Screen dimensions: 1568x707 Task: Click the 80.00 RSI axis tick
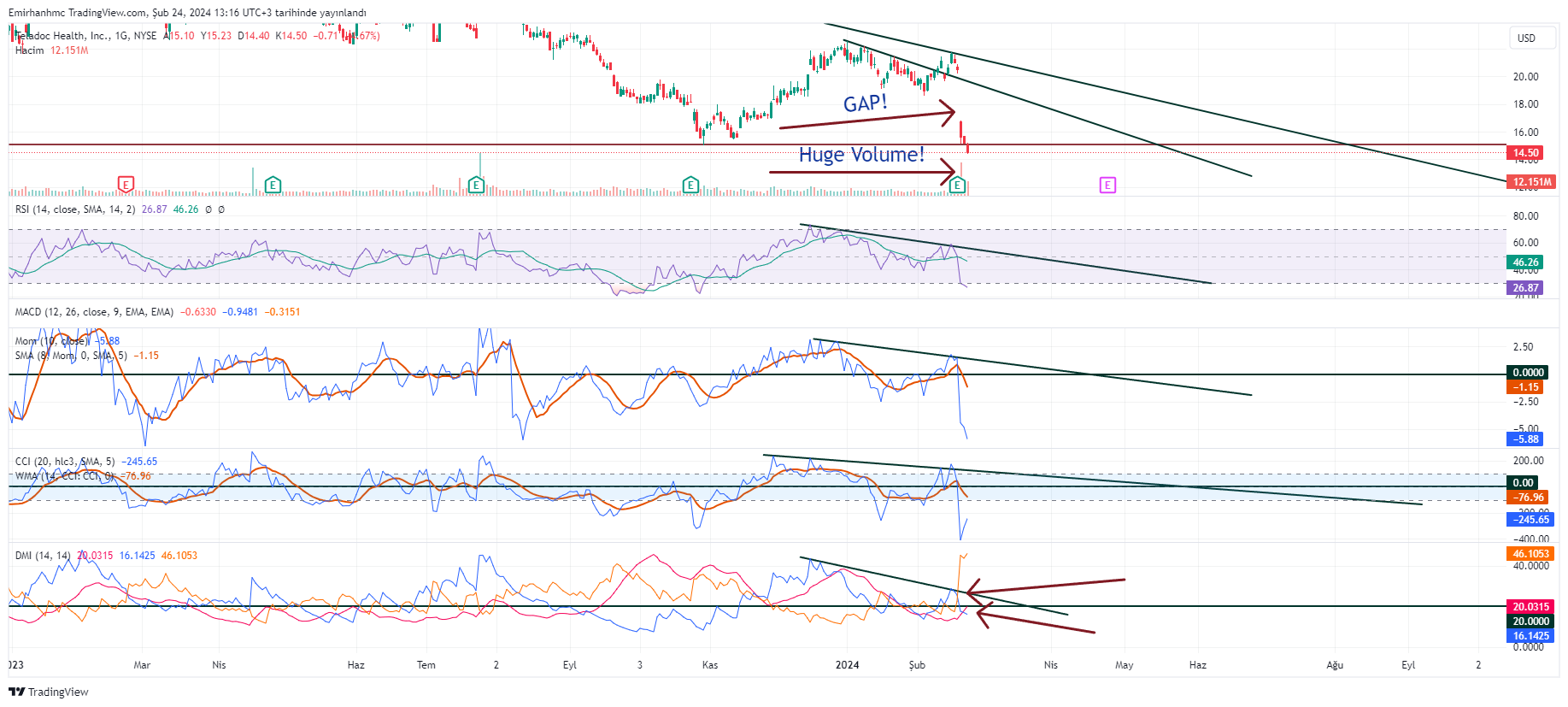point(1525,216)
